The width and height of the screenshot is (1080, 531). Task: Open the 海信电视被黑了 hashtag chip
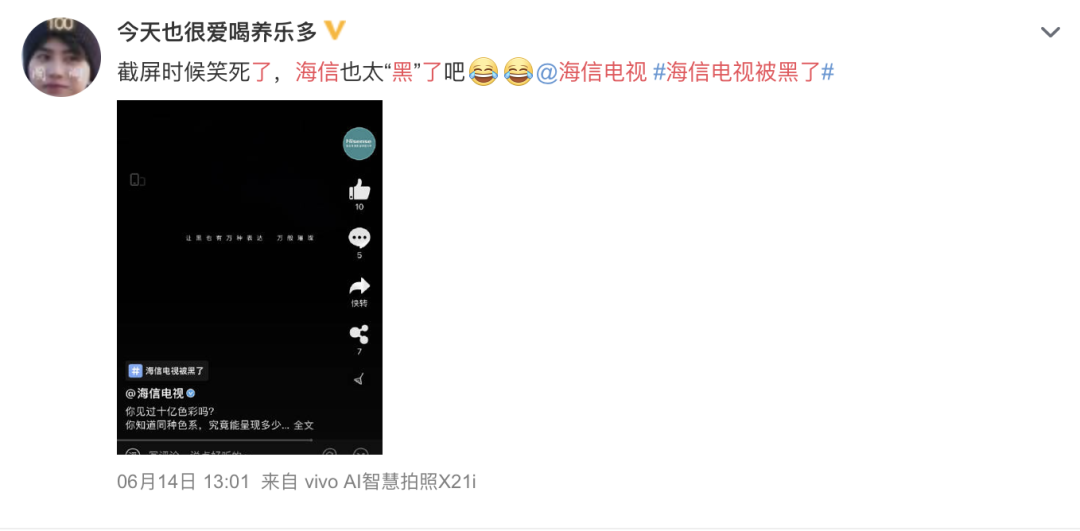(x=167, y=371)
